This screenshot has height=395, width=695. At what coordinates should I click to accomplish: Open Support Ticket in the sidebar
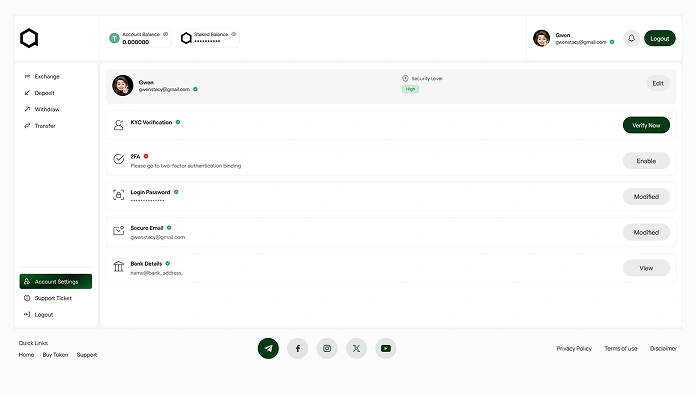click(x=53, y=298)
